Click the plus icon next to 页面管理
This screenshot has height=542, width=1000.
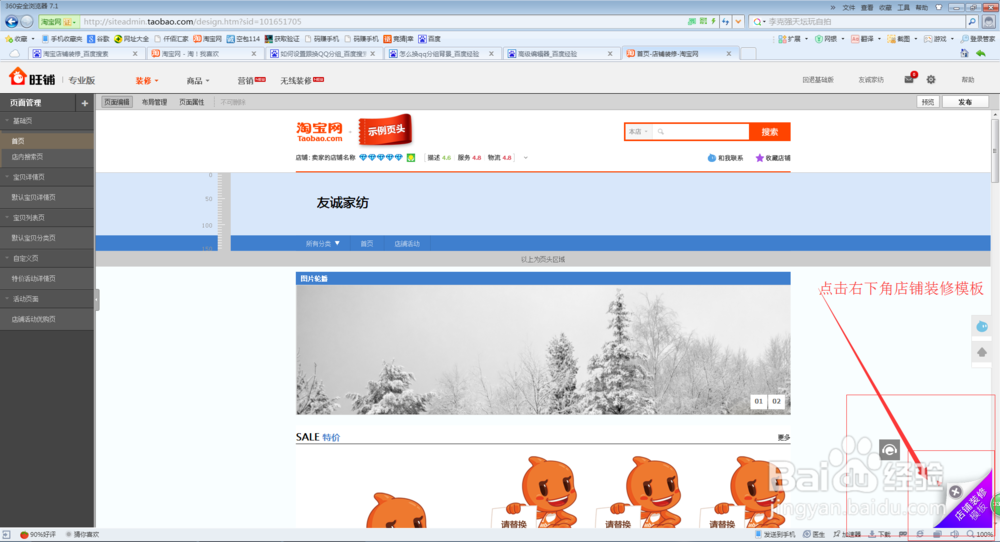tap(85, 103)
